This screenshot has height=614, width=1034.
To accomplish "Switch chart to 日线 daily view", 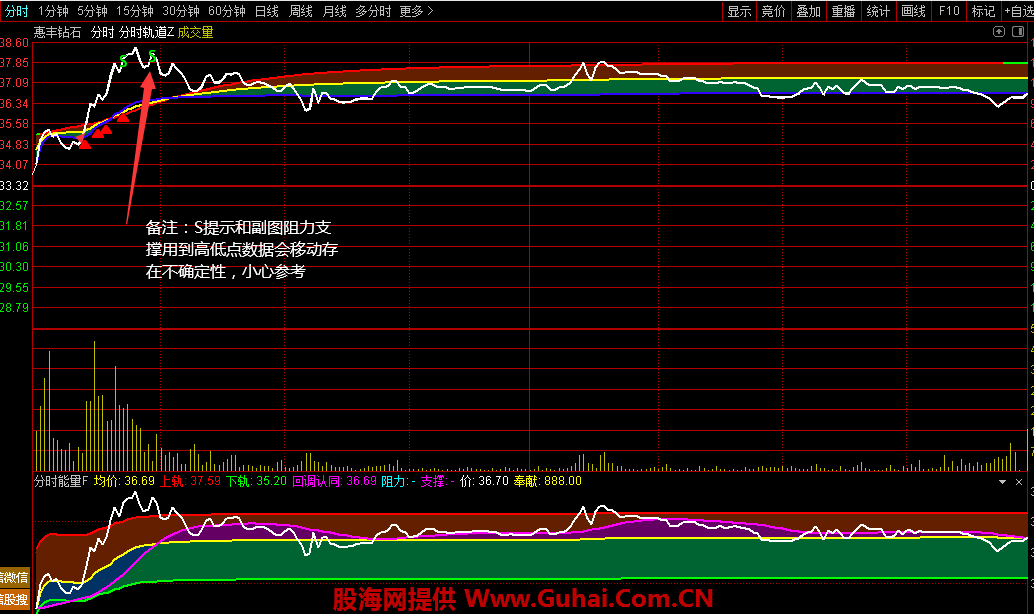I will point(266,11).
